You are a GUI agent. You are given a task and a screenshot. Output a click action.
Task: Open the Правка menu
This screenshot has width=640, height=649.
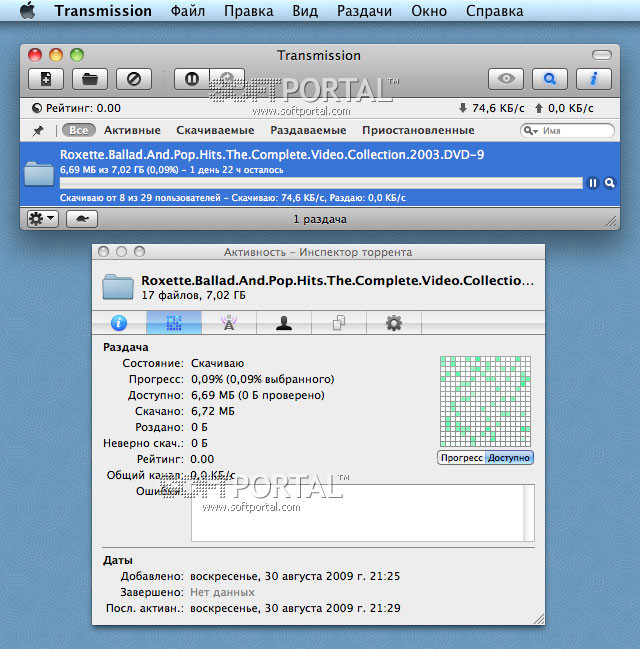248,11
